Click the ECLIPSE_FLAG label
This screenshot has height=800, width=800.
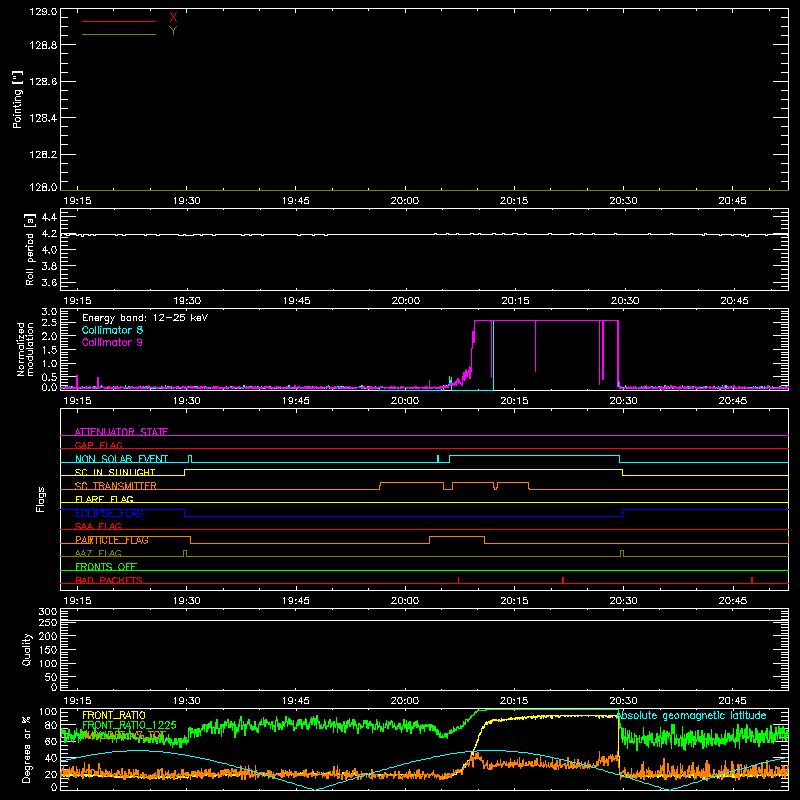pyautogui.click(x=109, y=513)
